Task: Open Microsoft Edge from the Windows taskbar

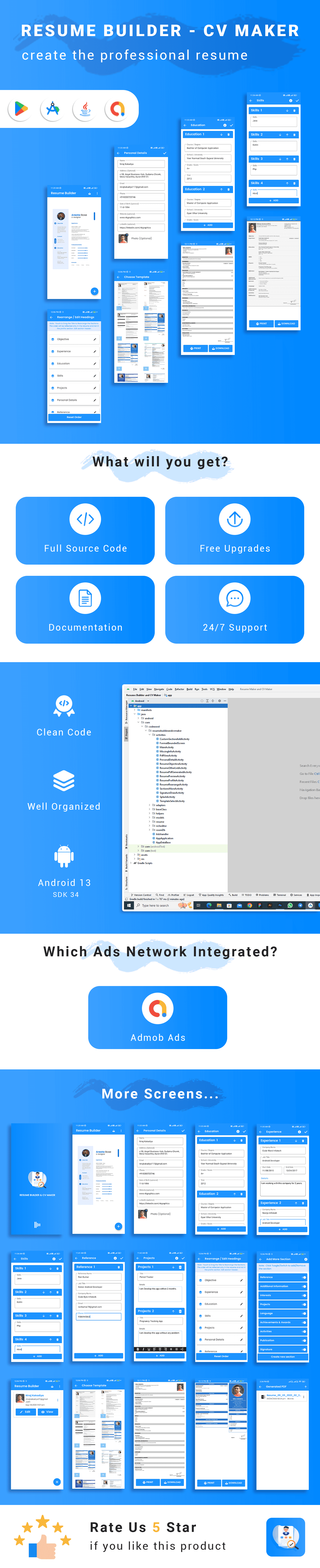Action: [209, 905]
